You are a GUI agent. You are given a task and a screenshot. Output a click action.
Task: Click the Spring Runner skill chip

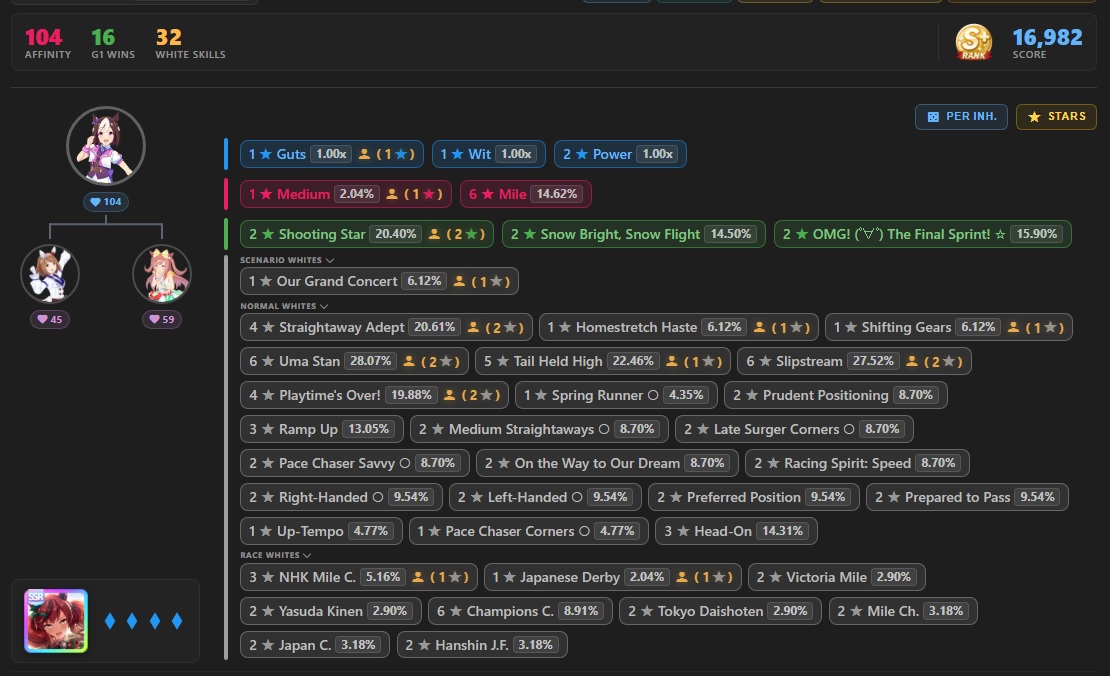coord(616,395)
